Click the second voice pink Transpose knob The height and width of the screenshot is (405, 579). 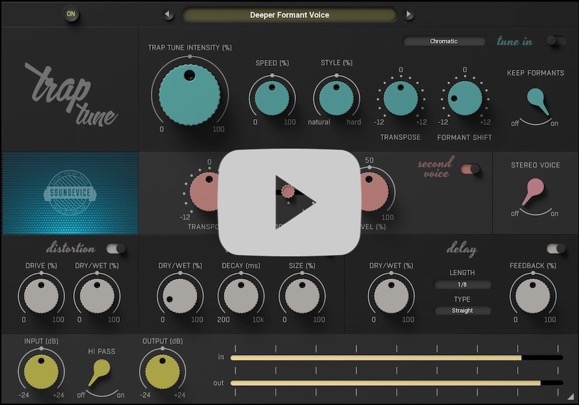click(205, 192)
